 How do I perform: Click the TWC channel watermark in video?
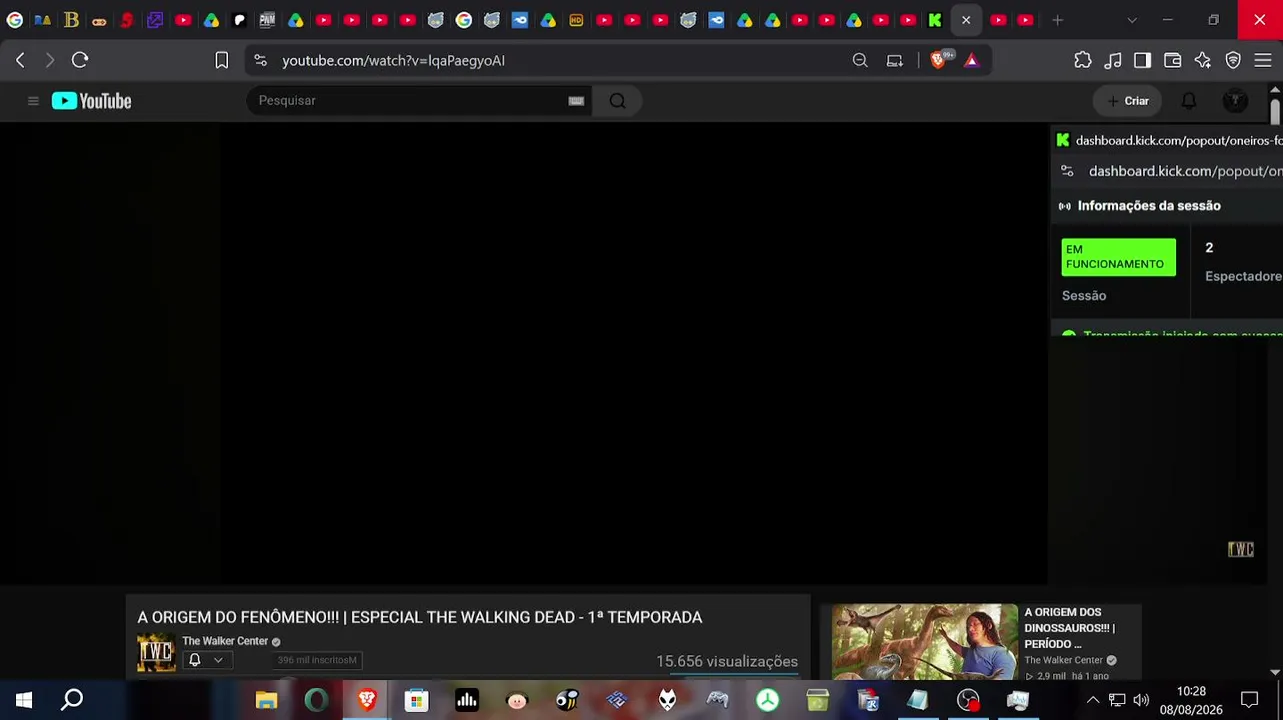click(1240, 549)
